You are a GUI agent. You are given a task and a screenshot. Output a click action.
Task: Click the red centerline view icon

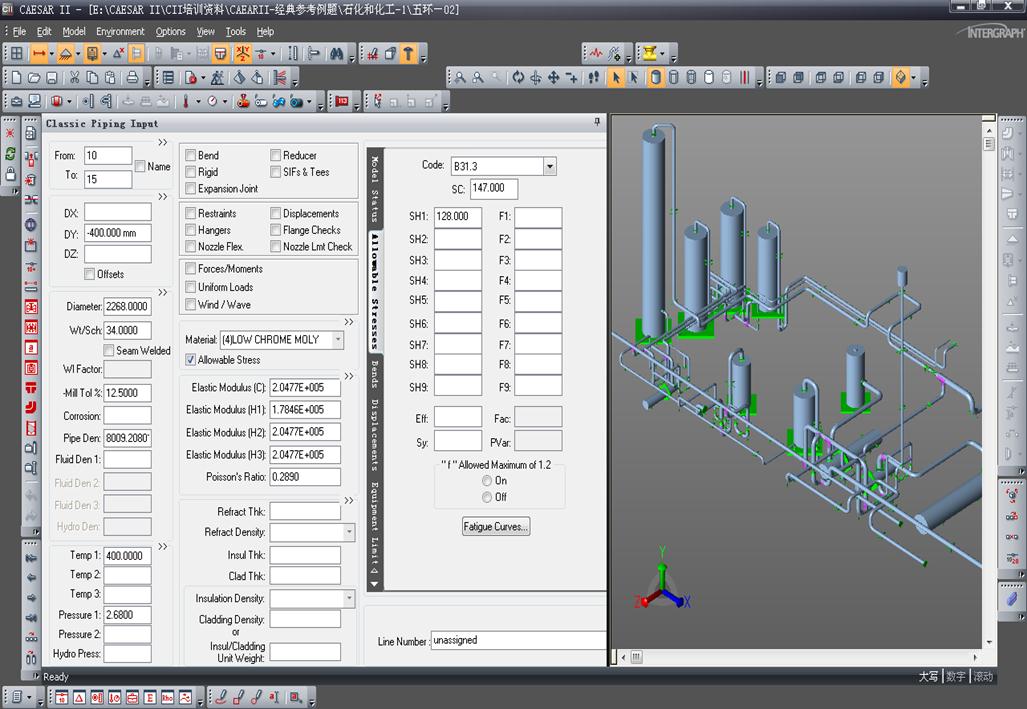point(745,78)
